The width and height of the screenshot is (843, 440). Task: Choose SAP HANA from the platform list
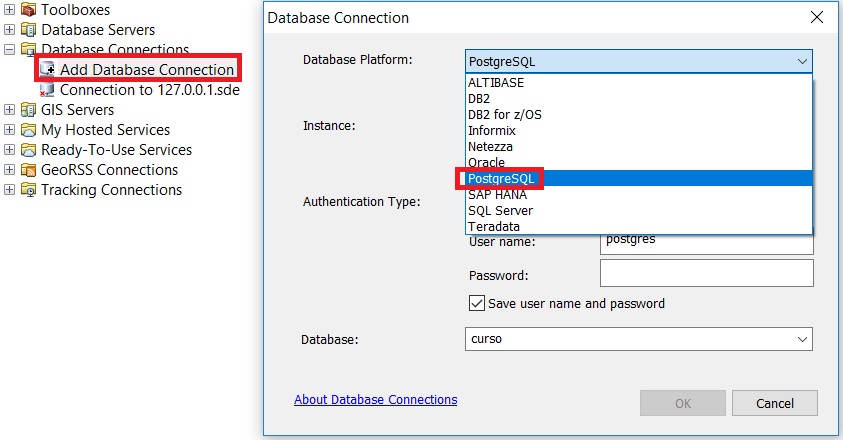[639, 195]
